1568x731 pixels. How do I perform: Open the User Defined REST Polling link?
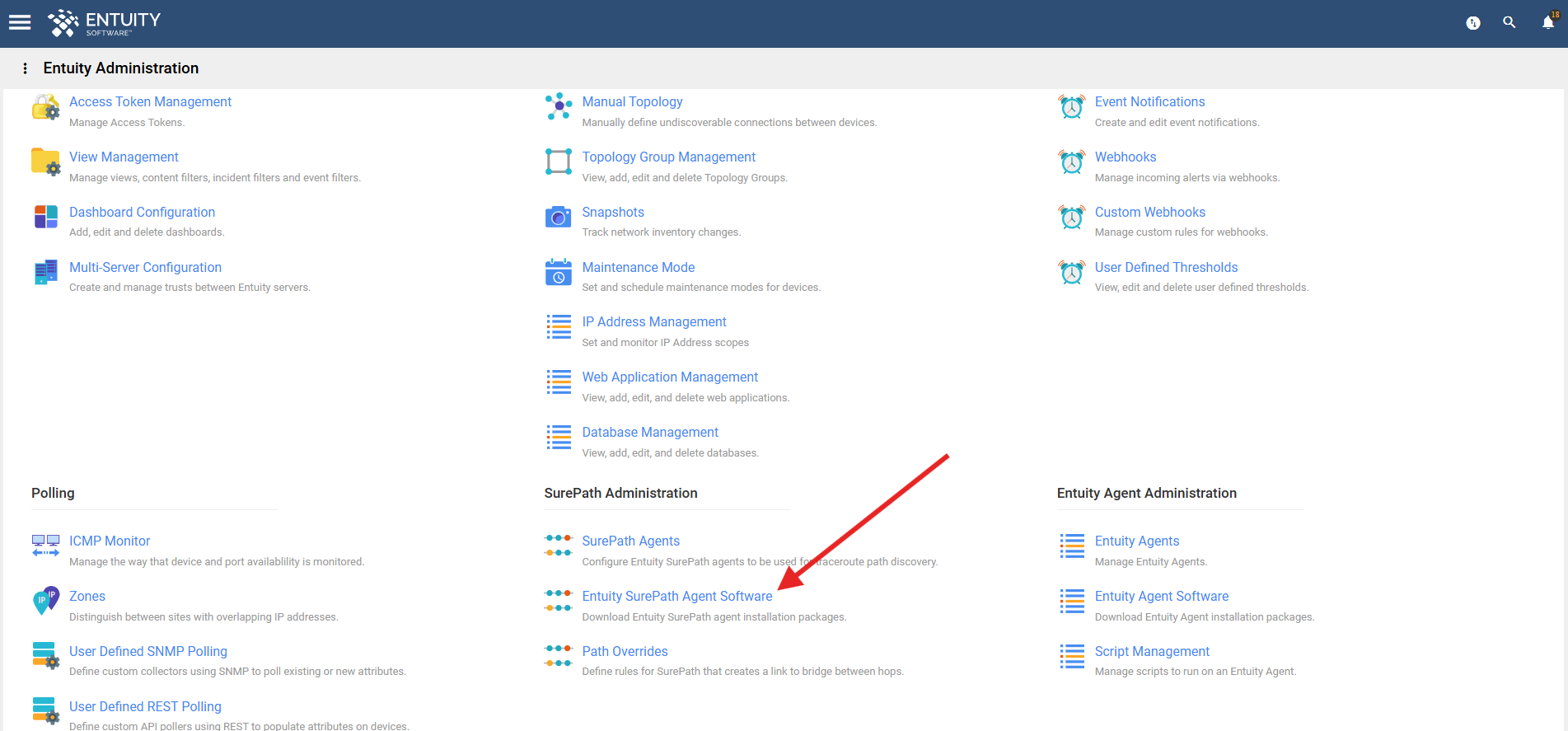(x=145, y=706)
